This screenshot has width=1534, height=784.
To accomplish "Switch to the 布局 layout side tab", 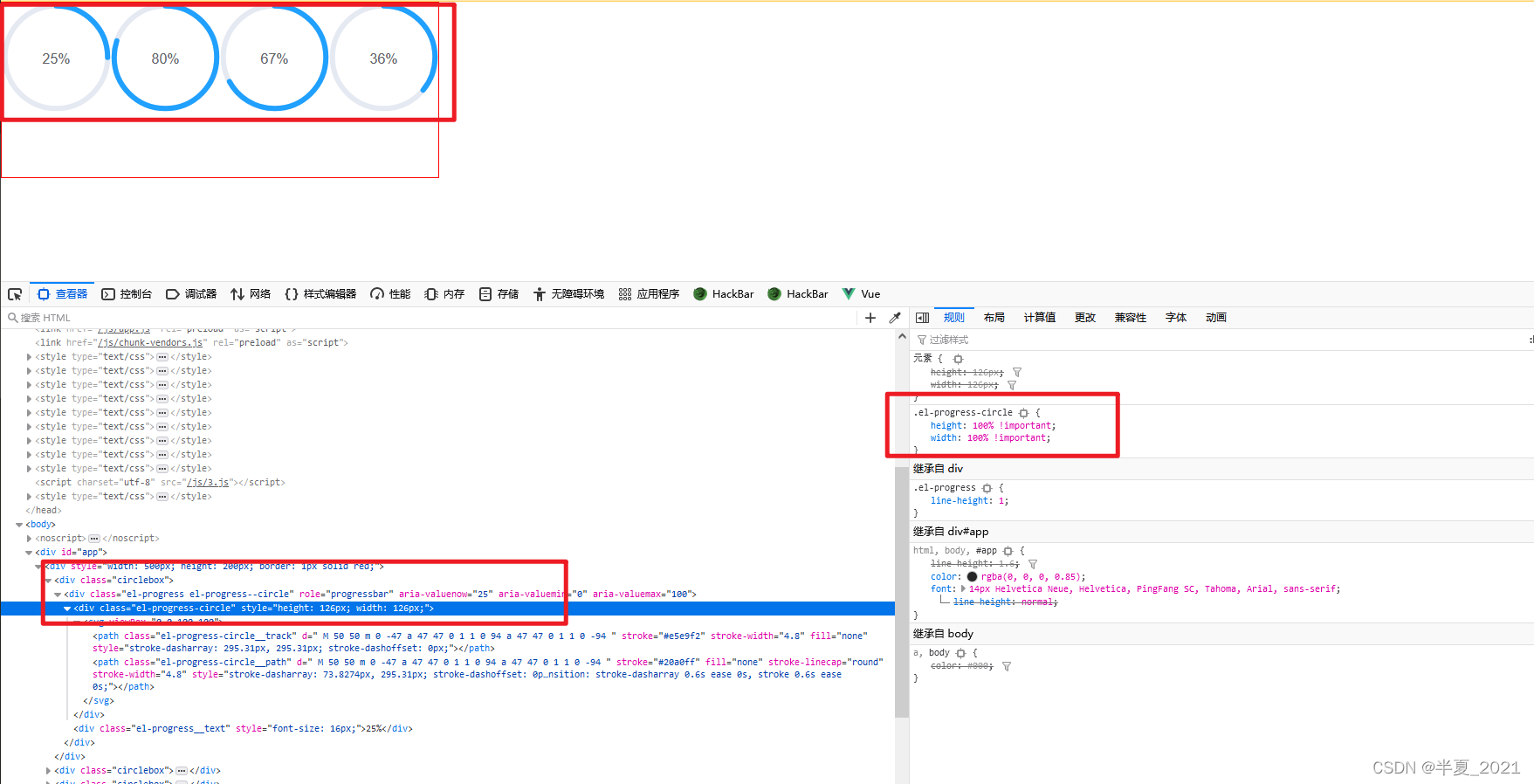I will (994, 318).
